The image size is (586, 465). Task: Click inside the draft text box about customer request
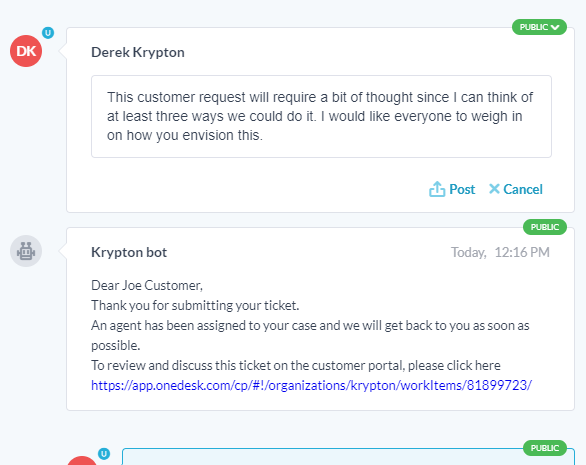(x=321, y=116)
